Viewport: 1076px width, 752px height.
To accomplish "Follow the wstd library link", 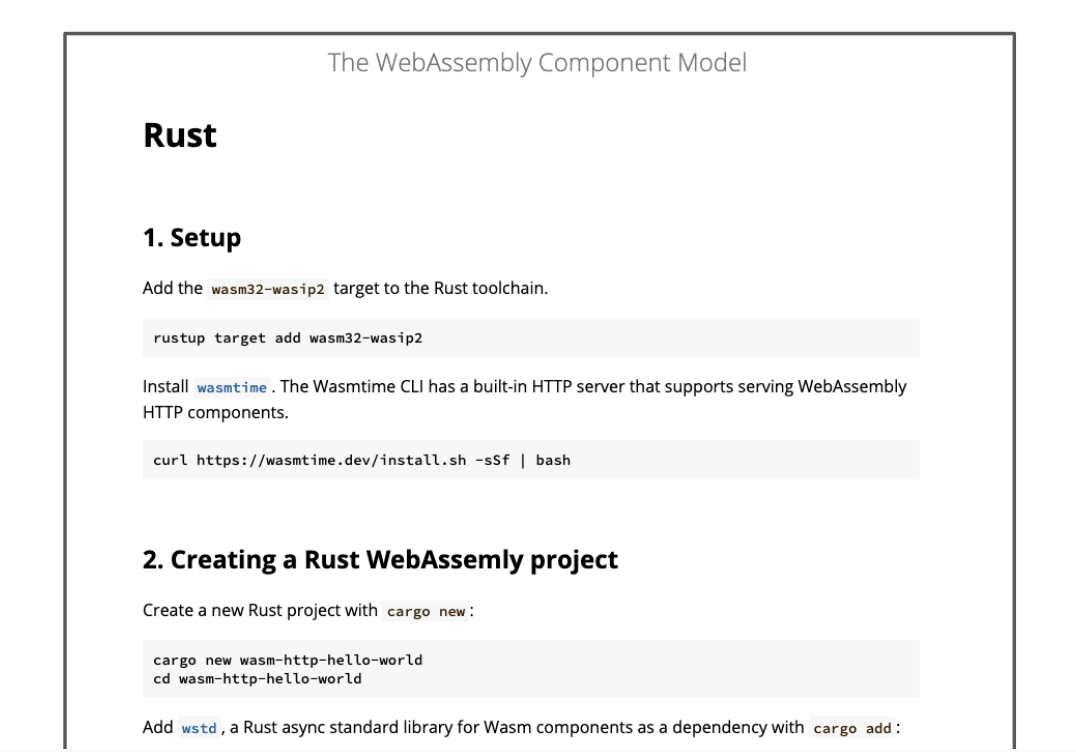I will [x=199, y=728].
